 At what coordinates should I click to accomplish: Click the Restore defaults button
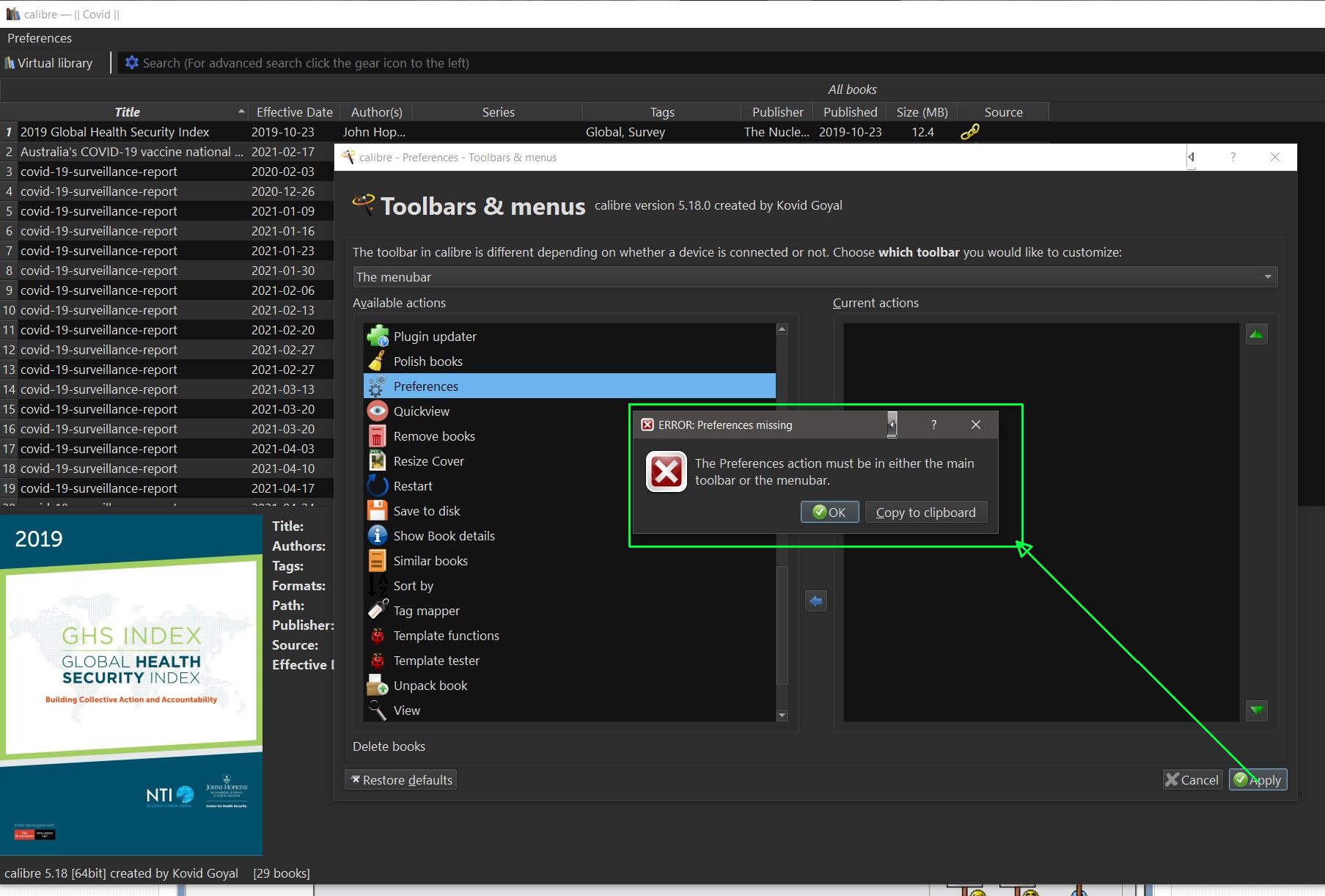[x=401, y=780]
